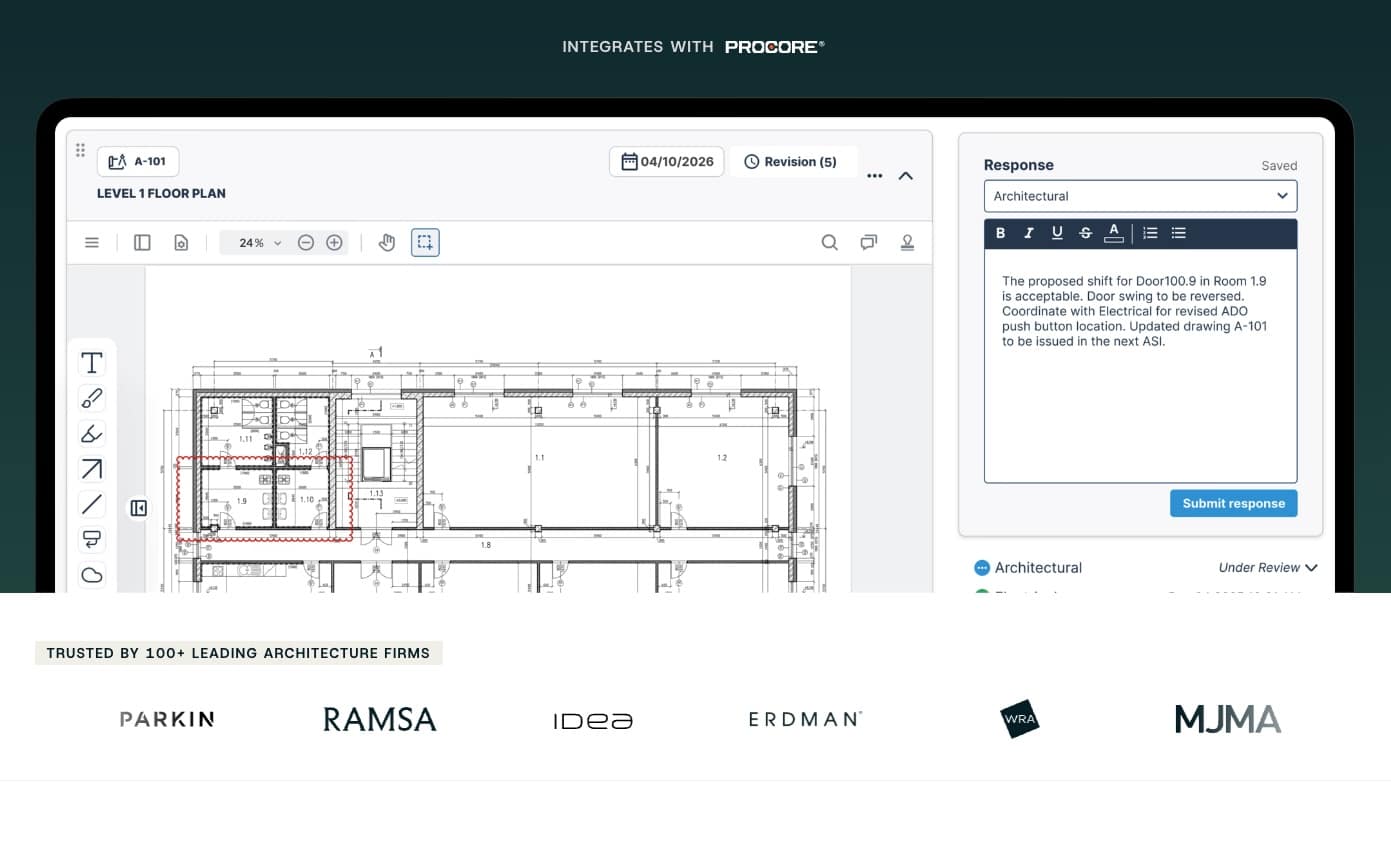Click the drag handle beside A-101

tap(80, 150)
